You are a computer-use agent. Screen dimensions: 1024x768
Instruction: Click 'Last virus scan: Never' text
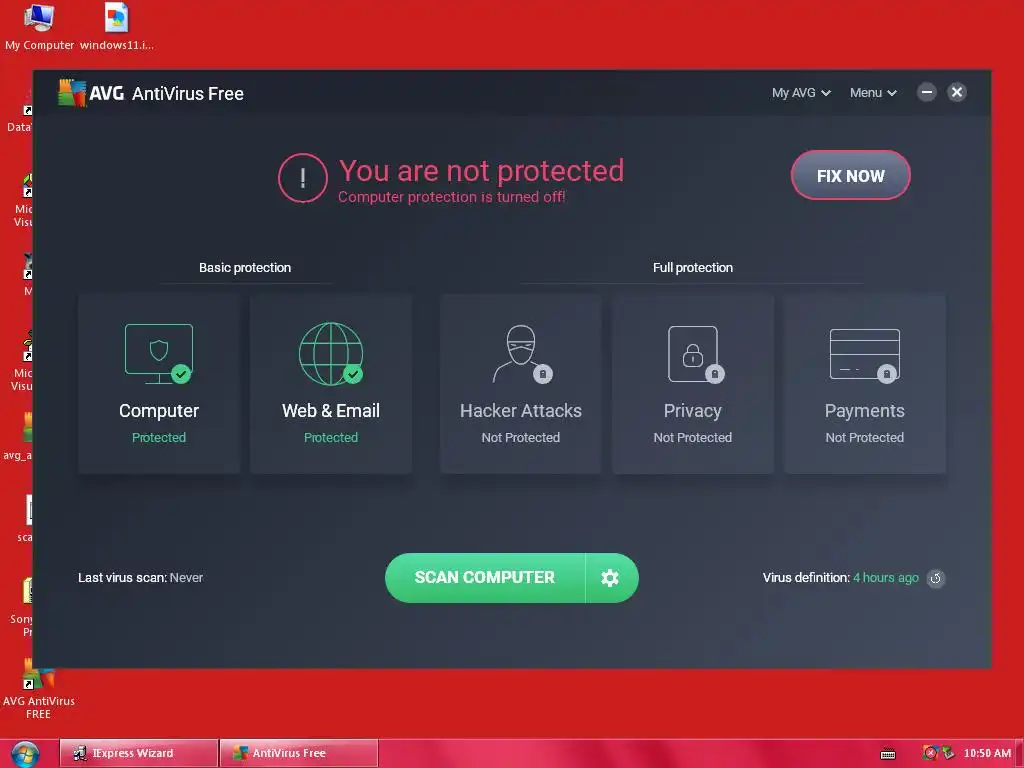[x=140, y=577]
